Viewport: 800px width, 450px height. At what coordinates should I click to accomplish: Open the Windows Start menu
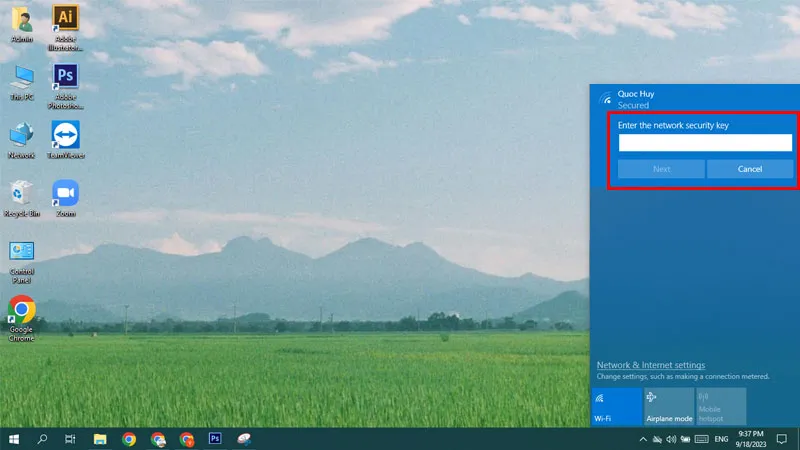pos(14,439)
